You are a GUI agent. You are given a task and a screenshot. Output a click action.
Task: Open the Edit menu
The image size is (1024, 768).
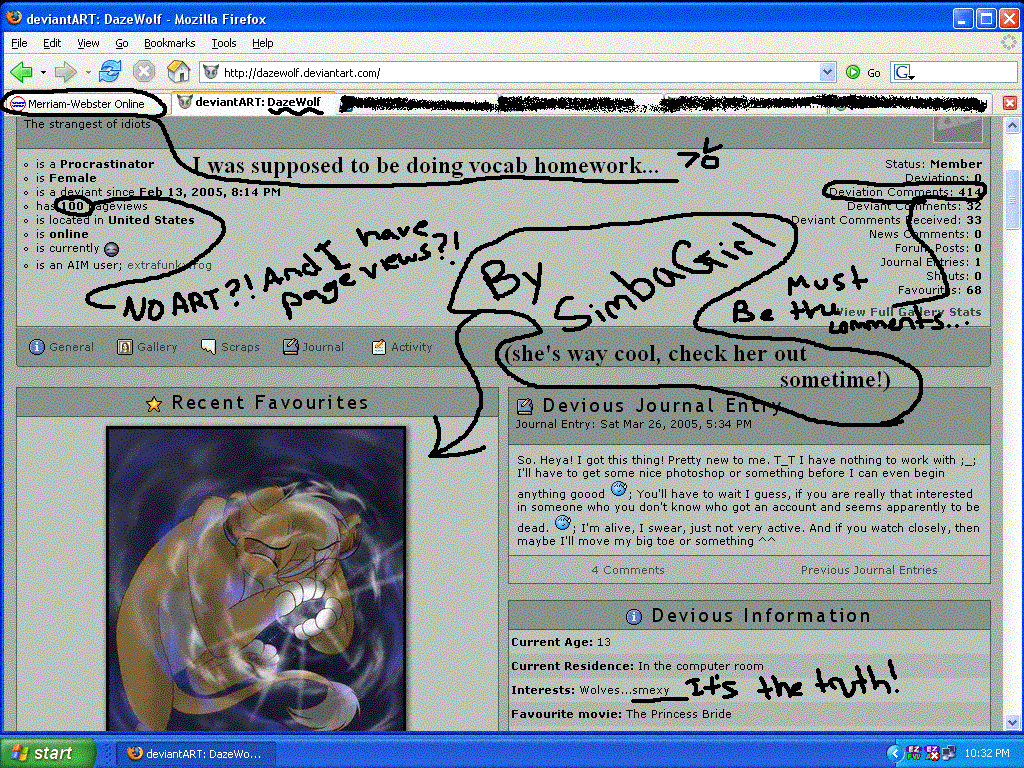click(x=52, y=43)
